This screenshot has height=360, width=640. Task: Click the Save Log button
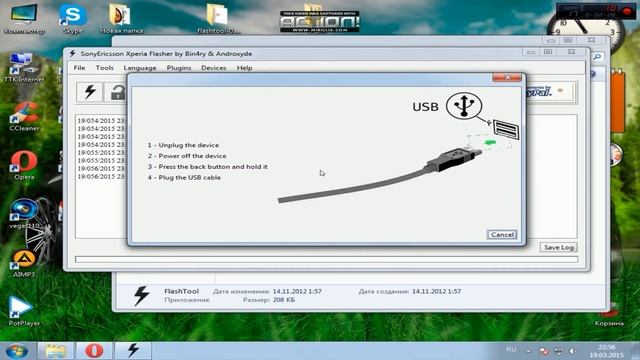558,247
